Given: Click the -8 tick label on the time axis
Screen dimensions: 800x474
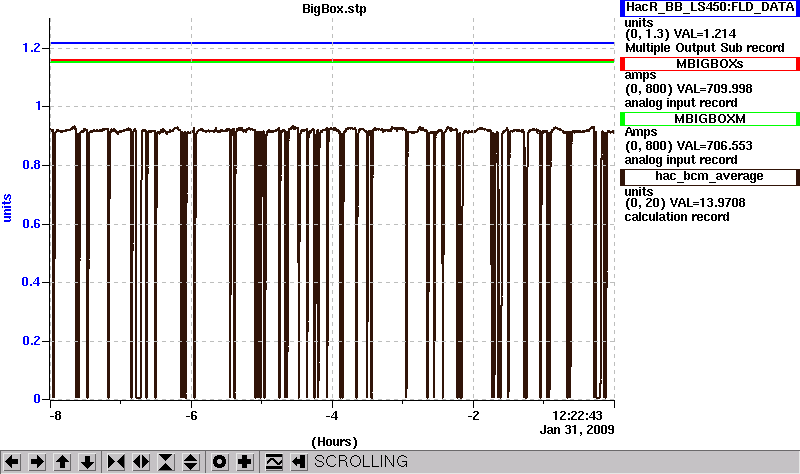Looking at the screenshot, I should coord(55,415).
